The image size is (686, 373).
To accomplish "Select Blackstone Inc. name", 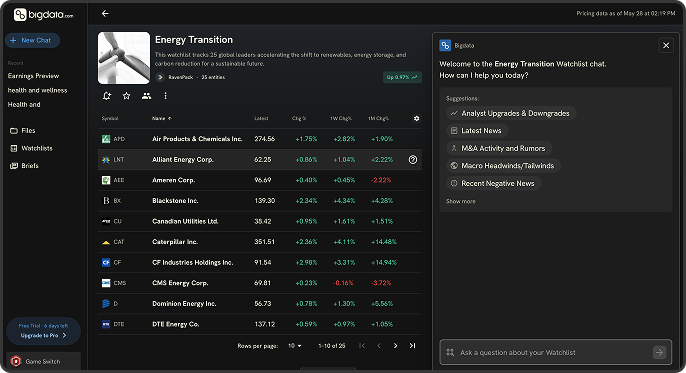I will pyautogui.click(x=175, y=201).
